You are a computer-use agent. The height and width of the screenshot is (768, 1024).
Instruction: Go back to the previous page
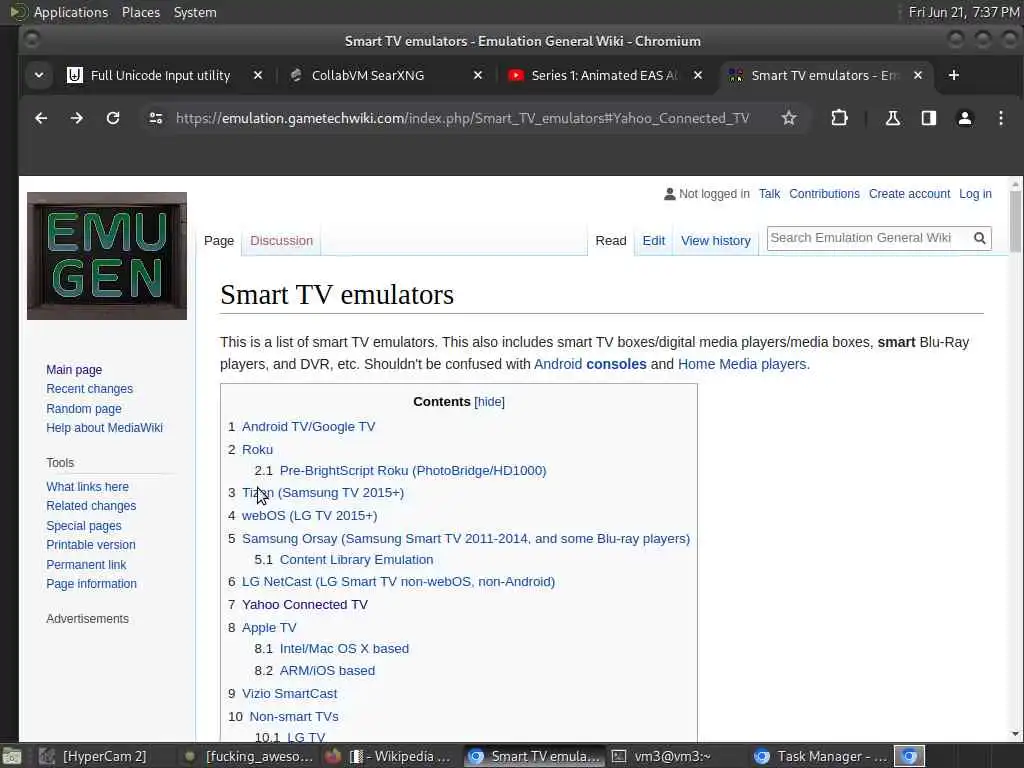pyautogui.click(x=41, y=118)
